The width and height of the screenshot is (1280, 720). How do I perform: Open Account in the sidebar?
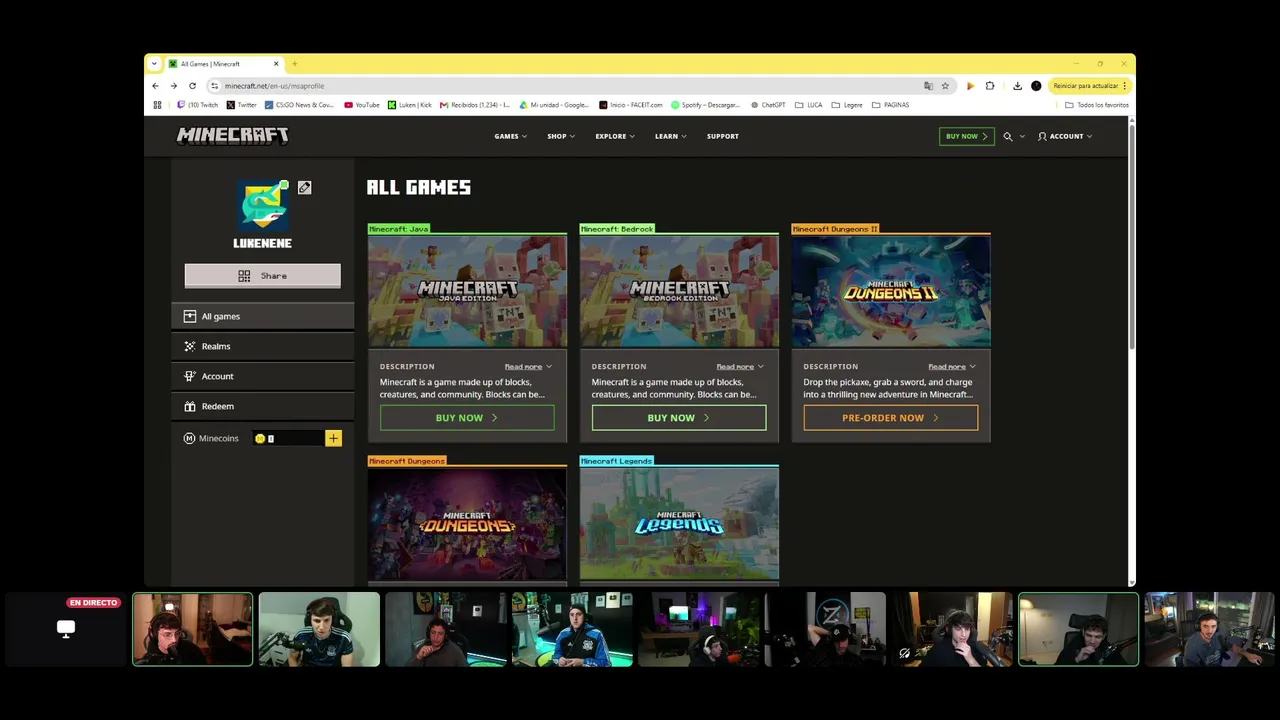point(263,376)
